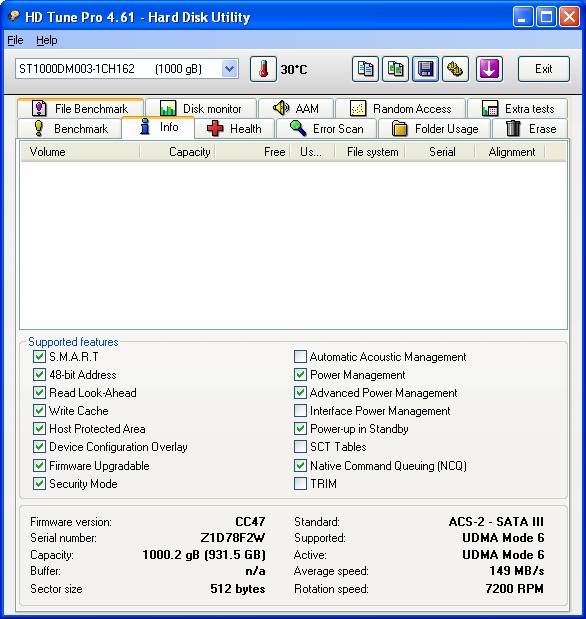This screenshot has height=619, width=586.
Task: Toggle the Automatic Acoustic Management checkbox
Action: tap(300, 356)
